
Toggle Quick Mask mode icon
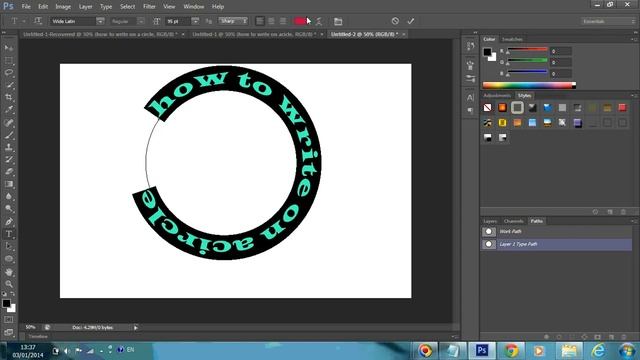[x=9, y=320]
